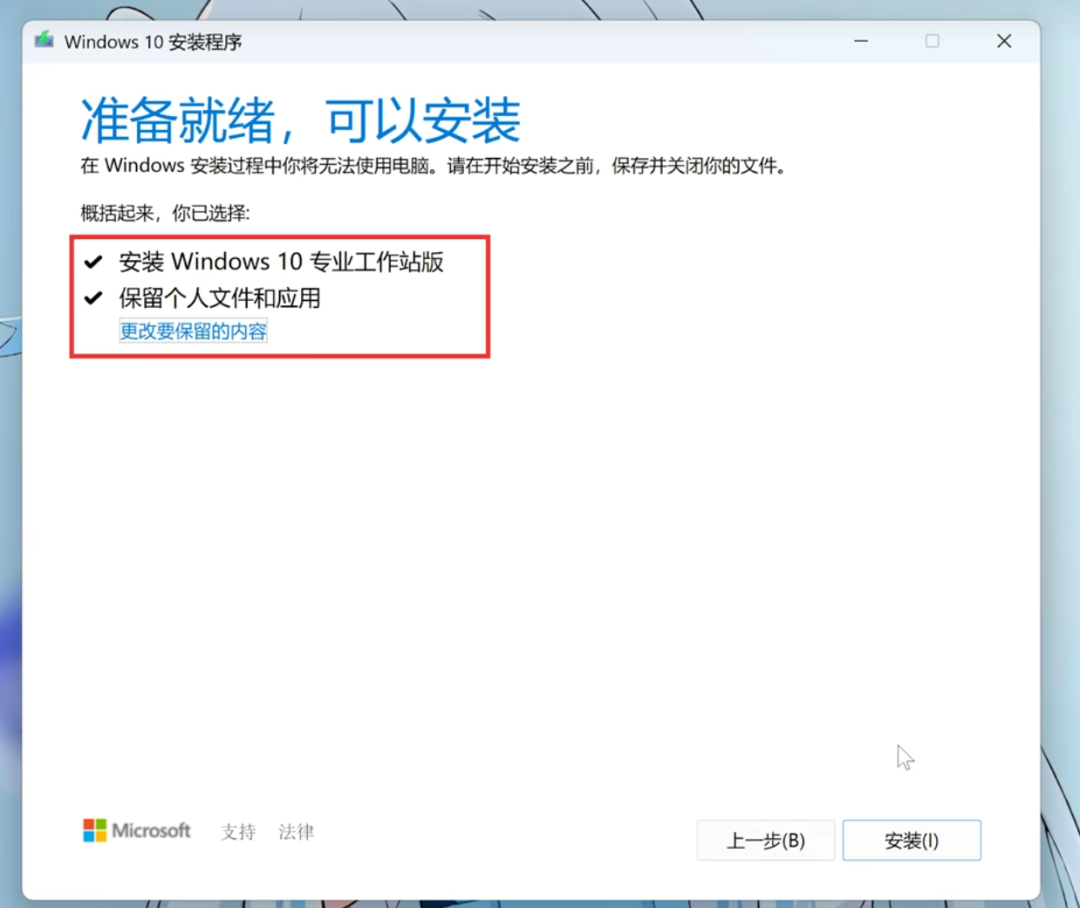The width and height of the screenshot is (1080, 908).
Task: Start installation with the 安装(I) button
Action: [x=911, y=841]
